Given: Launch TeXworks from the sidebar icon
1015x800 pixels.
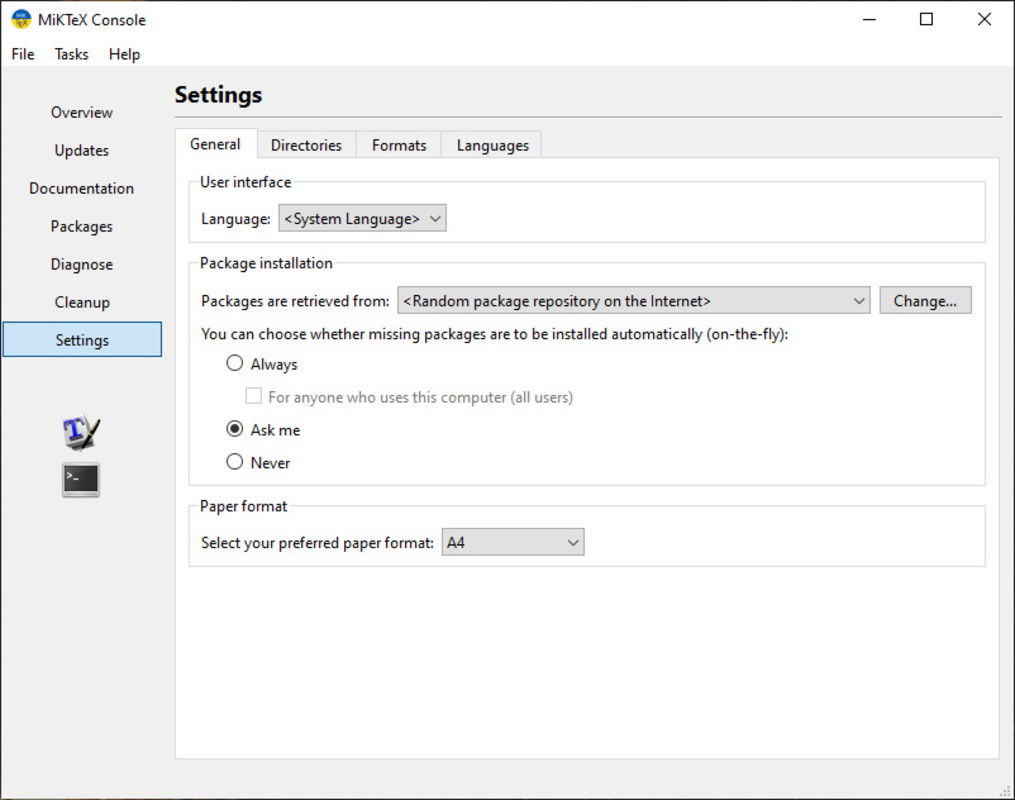Looking at the screenshot, I should coord(81,432).
